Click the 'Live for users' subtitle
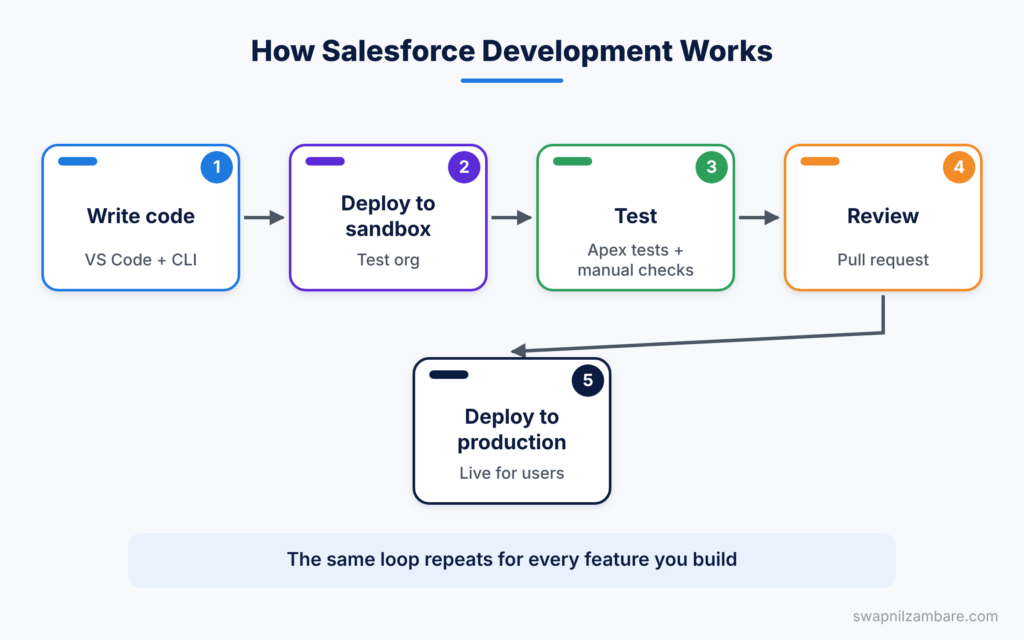1024x640 pixels. pos(511,473)
